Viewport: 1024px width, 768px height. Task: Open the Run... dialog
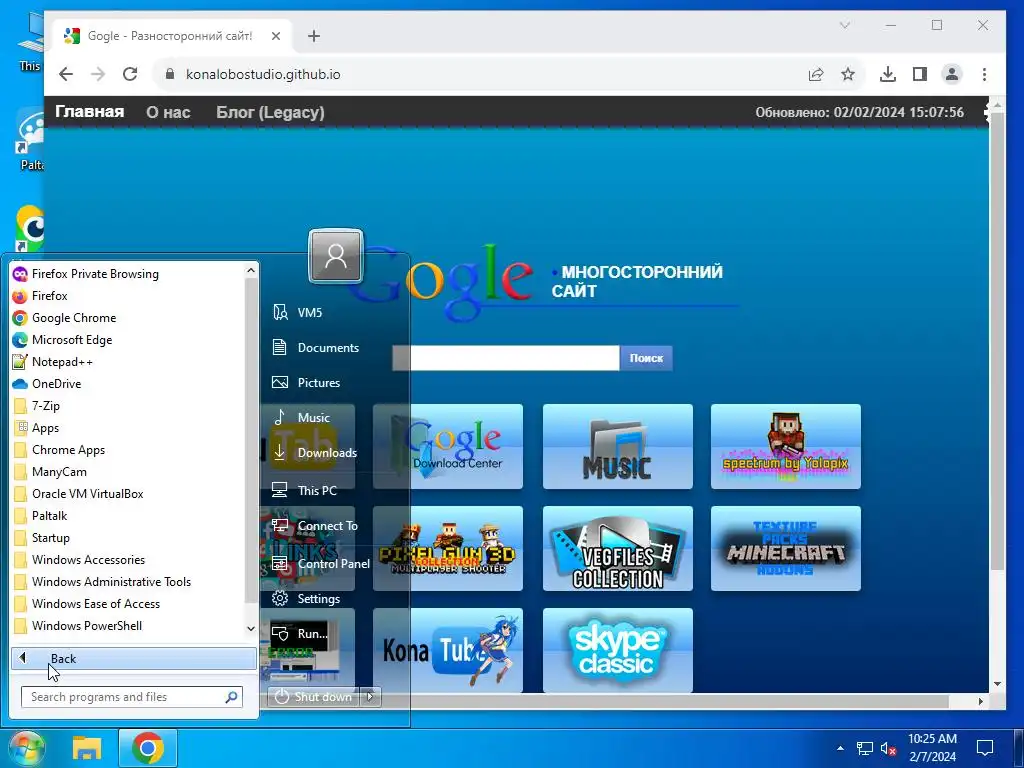click(300, 633)
